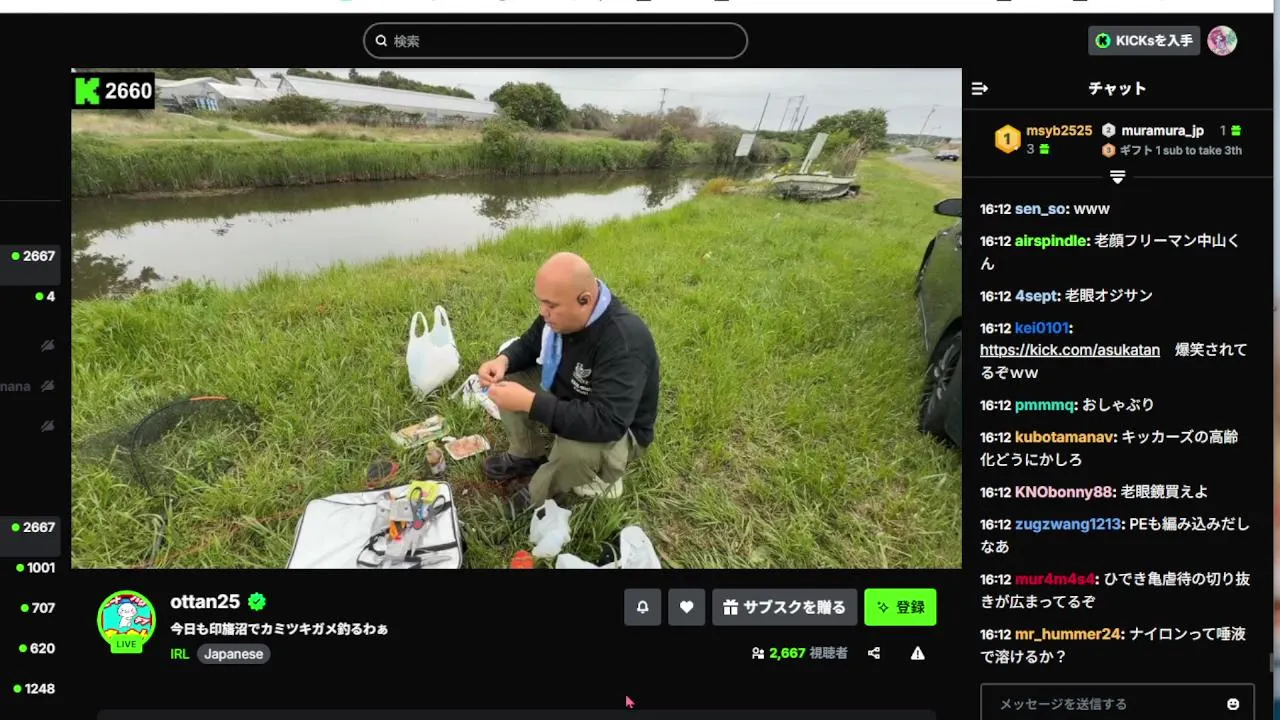
Task: Expand the chat leaderboard chevron
Action: point(1117,177)
